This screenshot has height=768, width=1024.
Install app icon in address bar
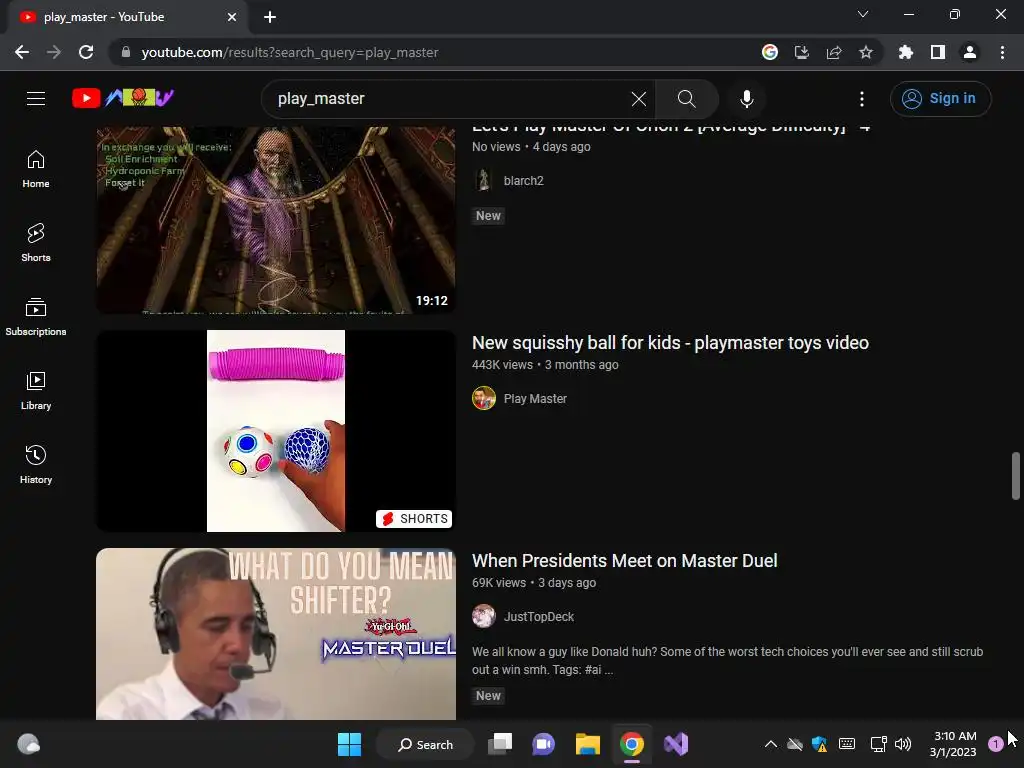(x=802, y=52)
